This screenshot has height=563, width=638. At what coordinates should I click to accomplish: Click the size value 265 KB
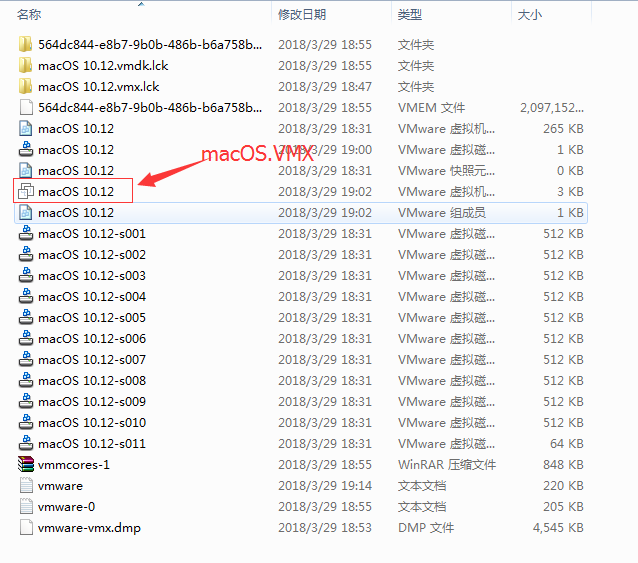tap(564, 129)
